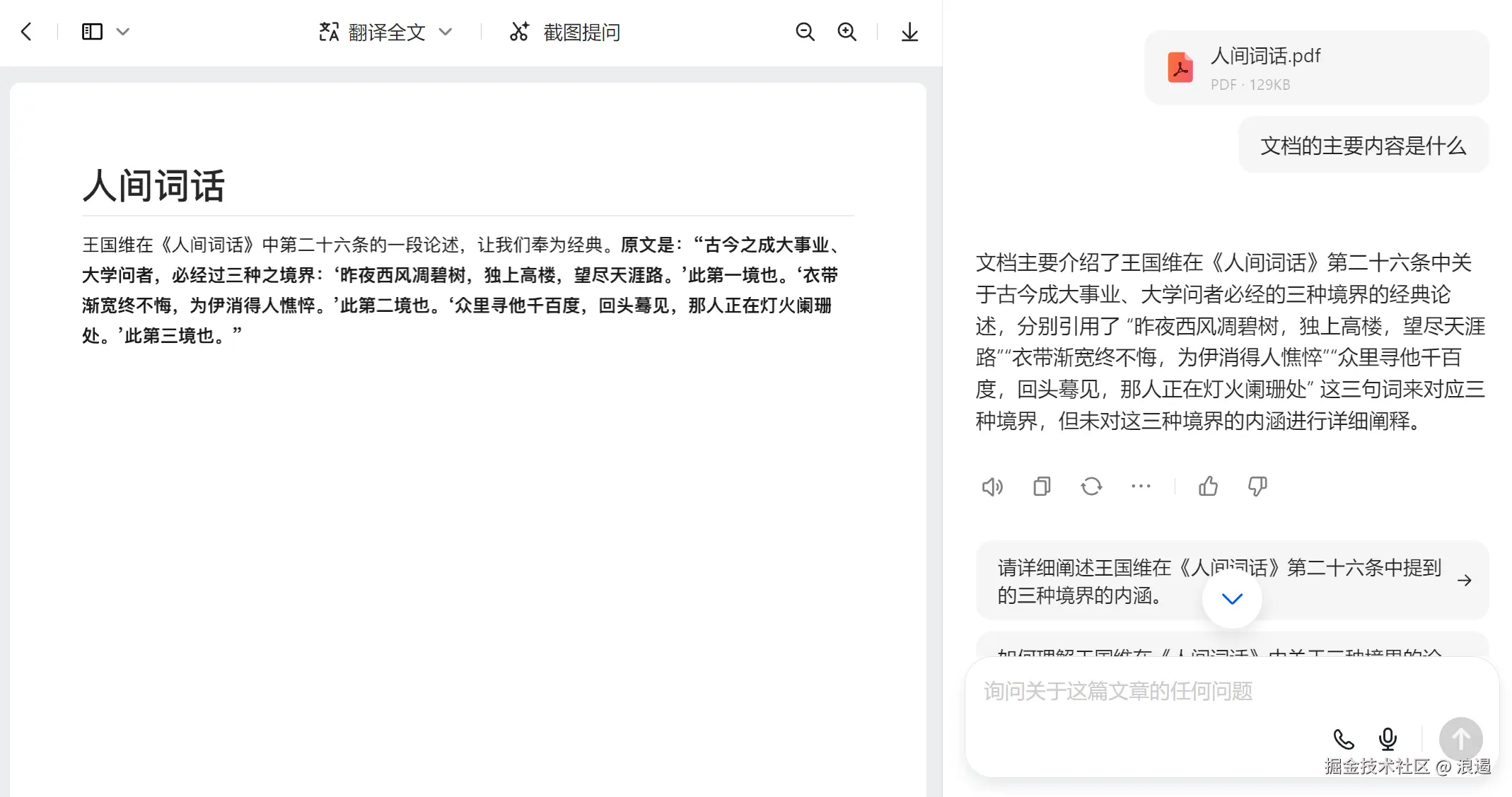Regenerate the response
The height and width of the screenshot is (797, 1512).
point(1091,487)
